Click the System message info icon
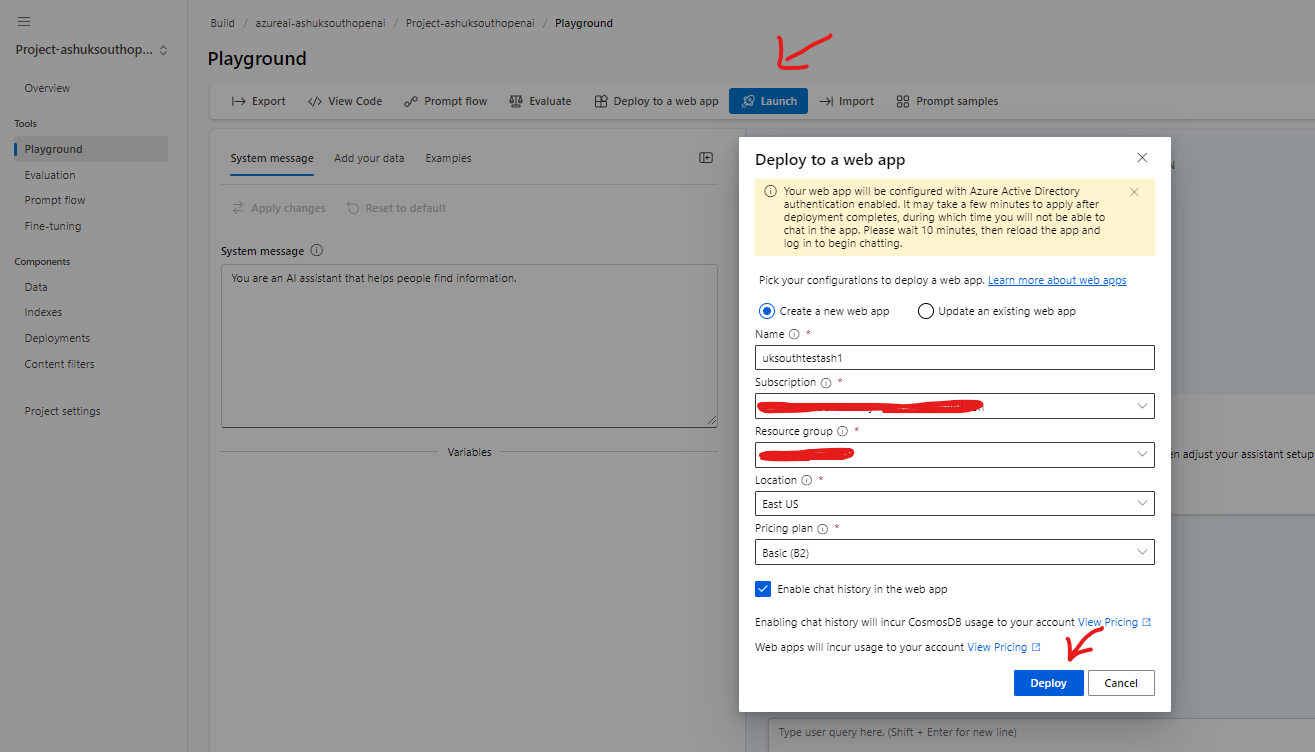1315x752 pixels. pyautogui.click(x=317, y=251)
